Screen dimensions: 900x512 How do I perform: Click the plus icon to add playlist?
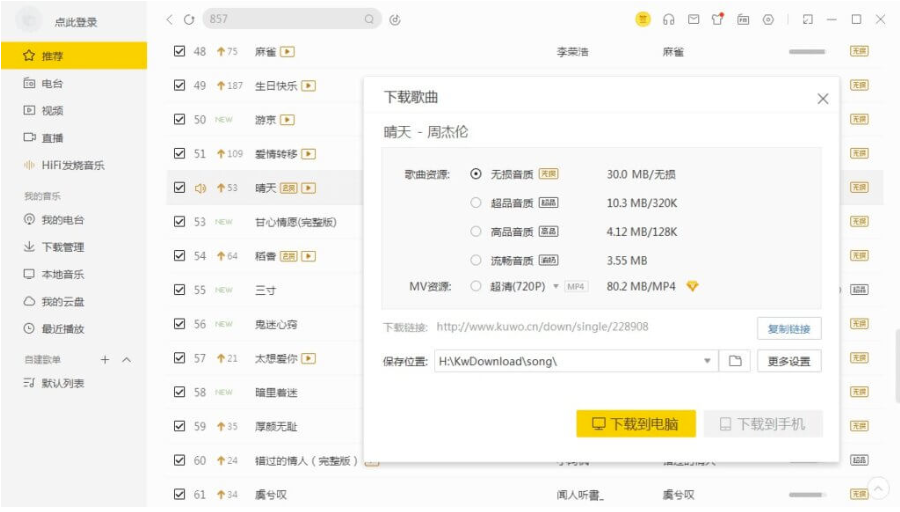105,359
